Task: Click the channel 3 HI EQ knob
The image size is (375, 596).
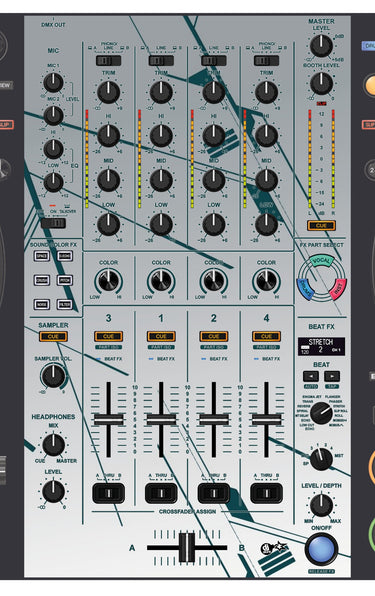Action: 108,136
